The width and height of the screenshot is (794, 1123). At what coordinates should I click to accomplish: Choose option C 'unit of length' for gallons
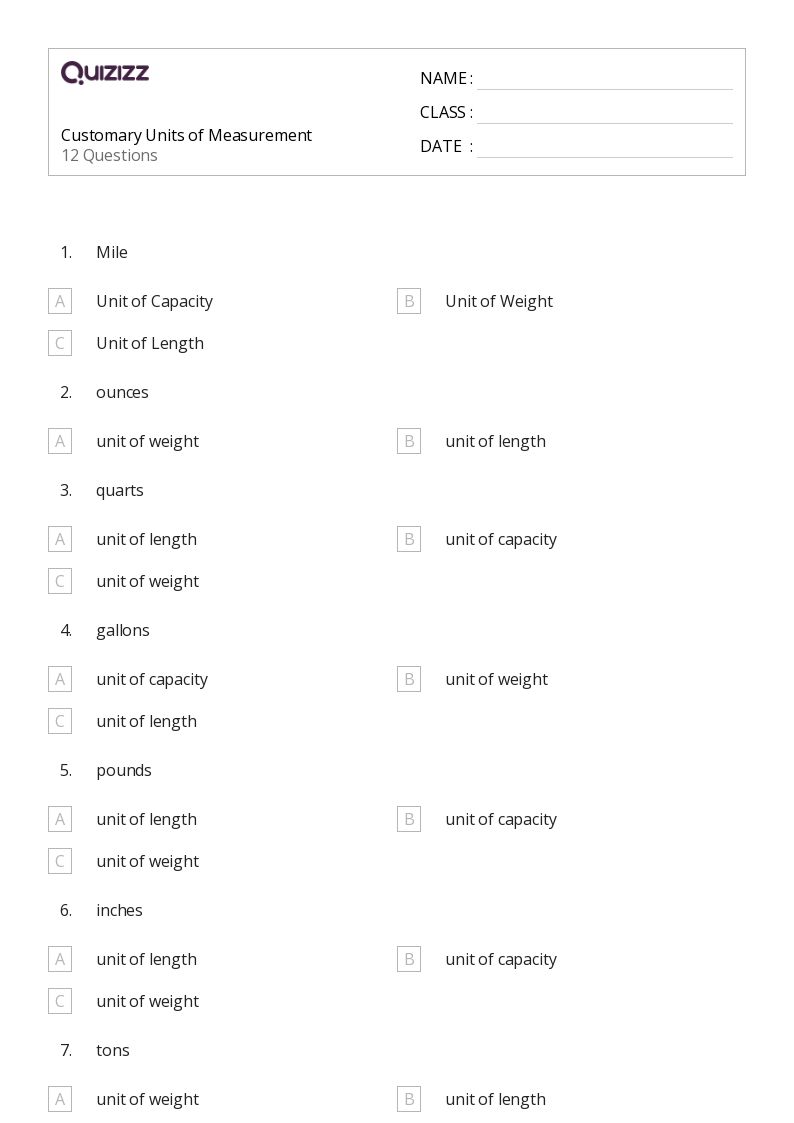coord(60,721)
